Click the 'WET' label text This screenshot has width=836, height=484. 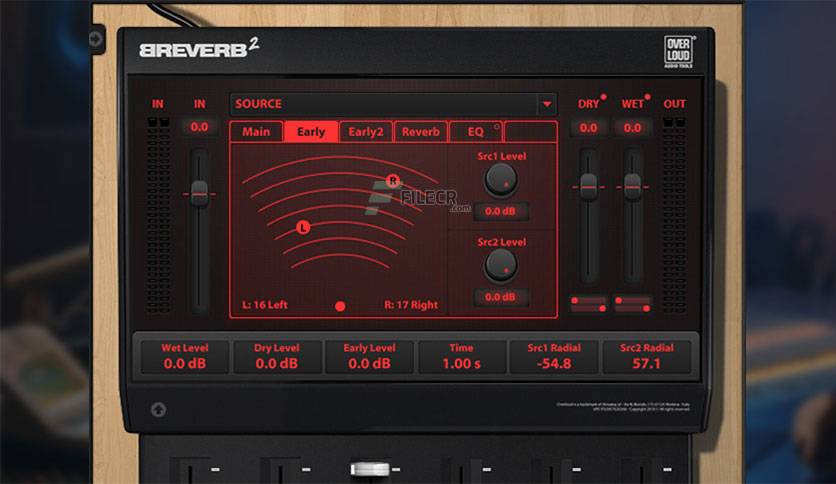coord(632,104)
